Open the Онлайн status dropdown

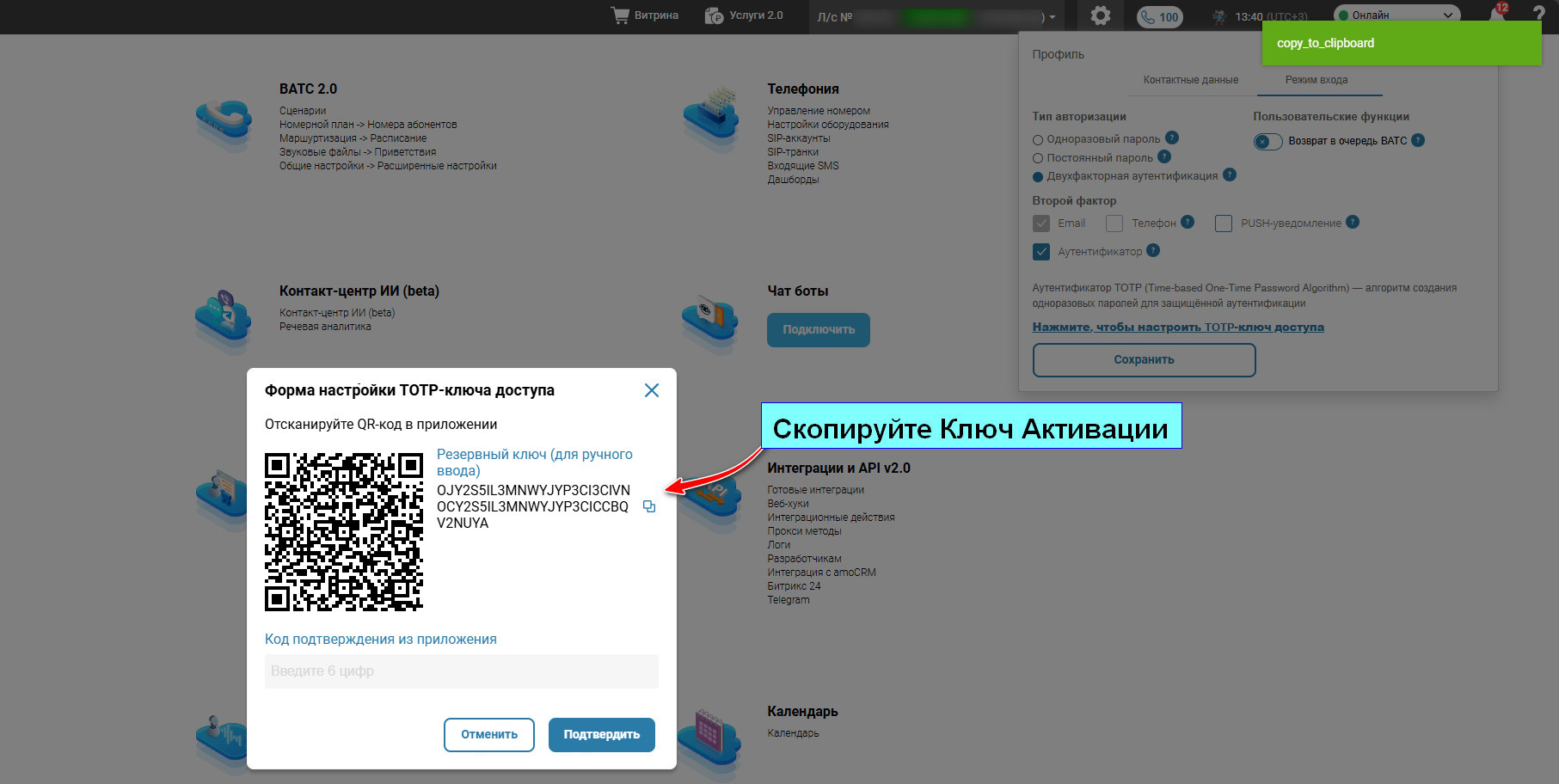pyautogui.click(x=1397, y=15)
